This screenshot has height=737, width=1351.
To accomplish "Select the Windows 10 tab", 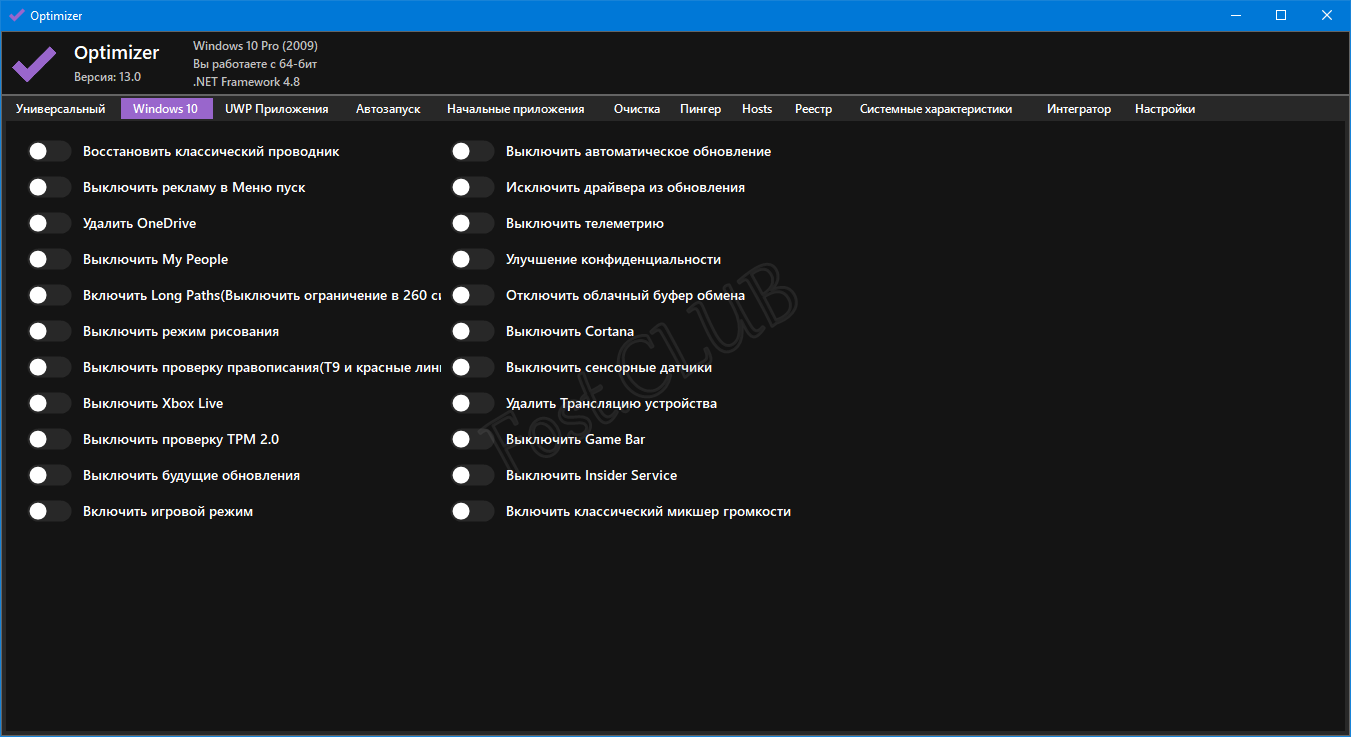I will pos(166,109).
